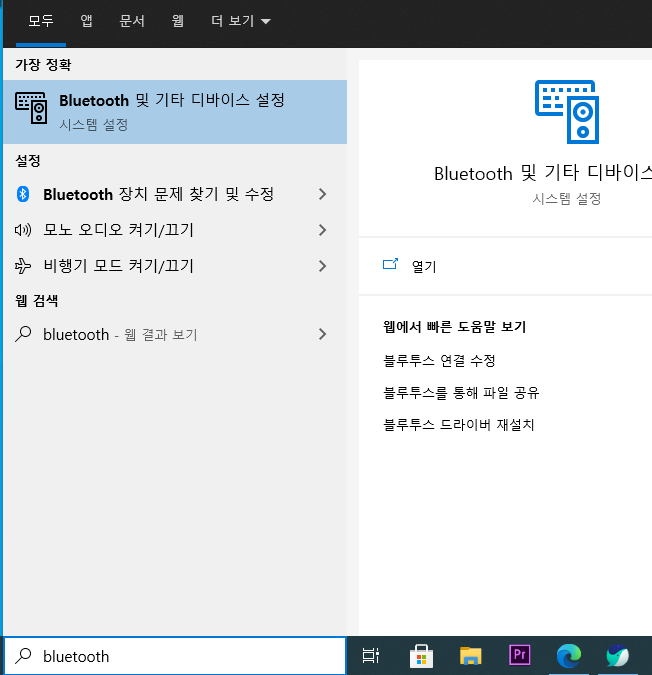Click the open-window icon beside 열기
Image resolution: width=652 pixels, height=675 pixels.
(x=390, y=264)
